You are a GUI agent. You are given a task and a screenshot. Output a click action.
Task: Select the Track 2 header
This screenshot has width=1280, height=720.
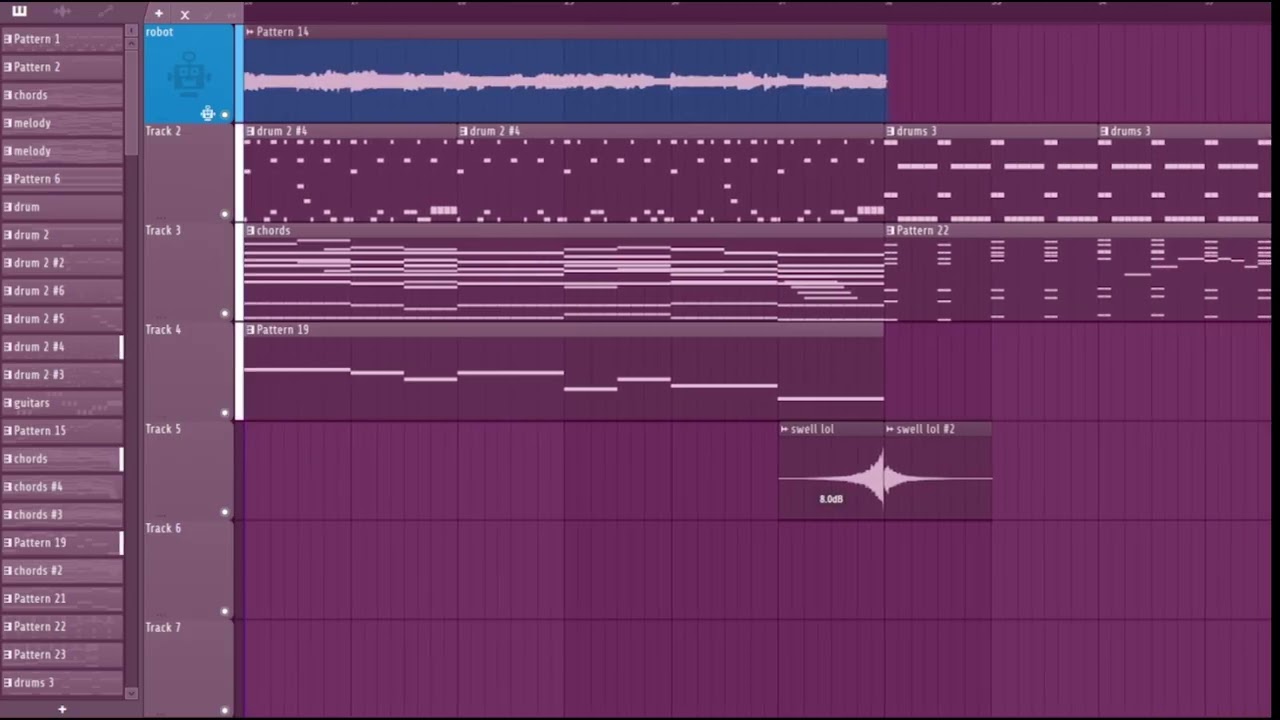(x=188, y=173)
